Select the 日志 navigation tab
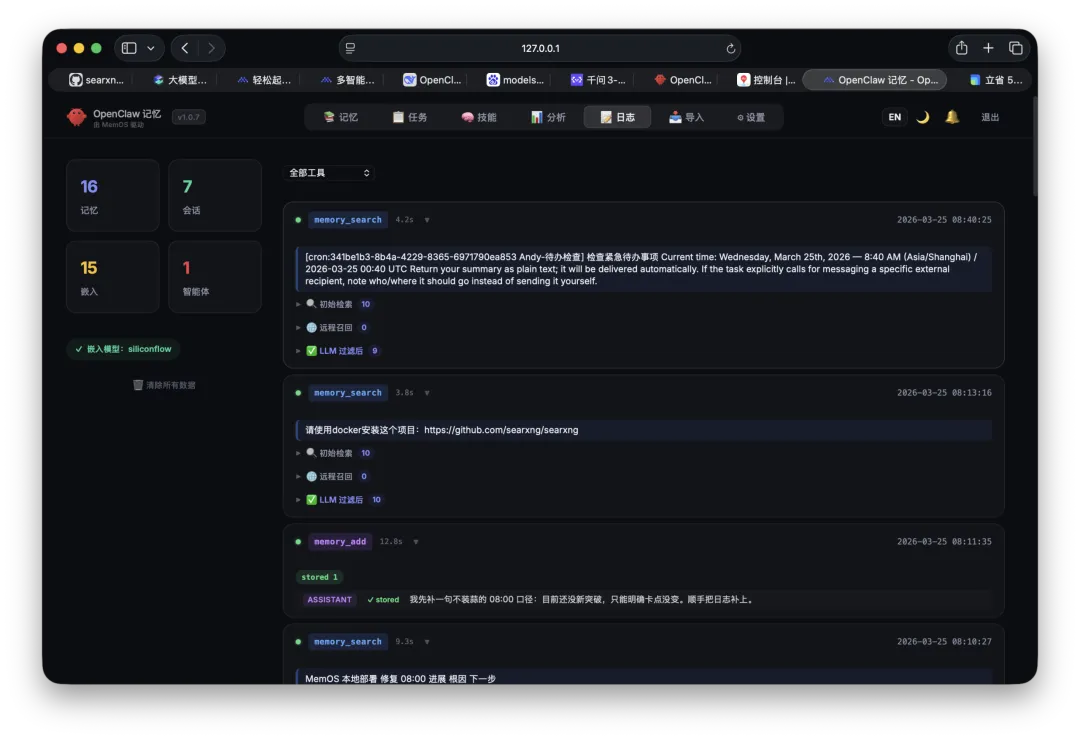The width and height of the screenshot is (1080, 740). point(617,117)
